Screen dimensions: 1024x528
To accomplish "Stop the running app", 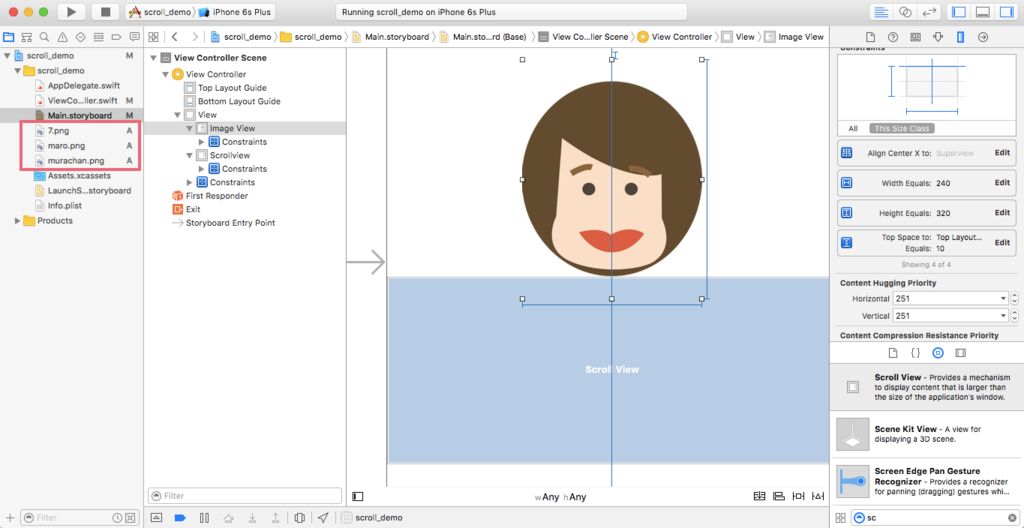I will coord(105,12).
